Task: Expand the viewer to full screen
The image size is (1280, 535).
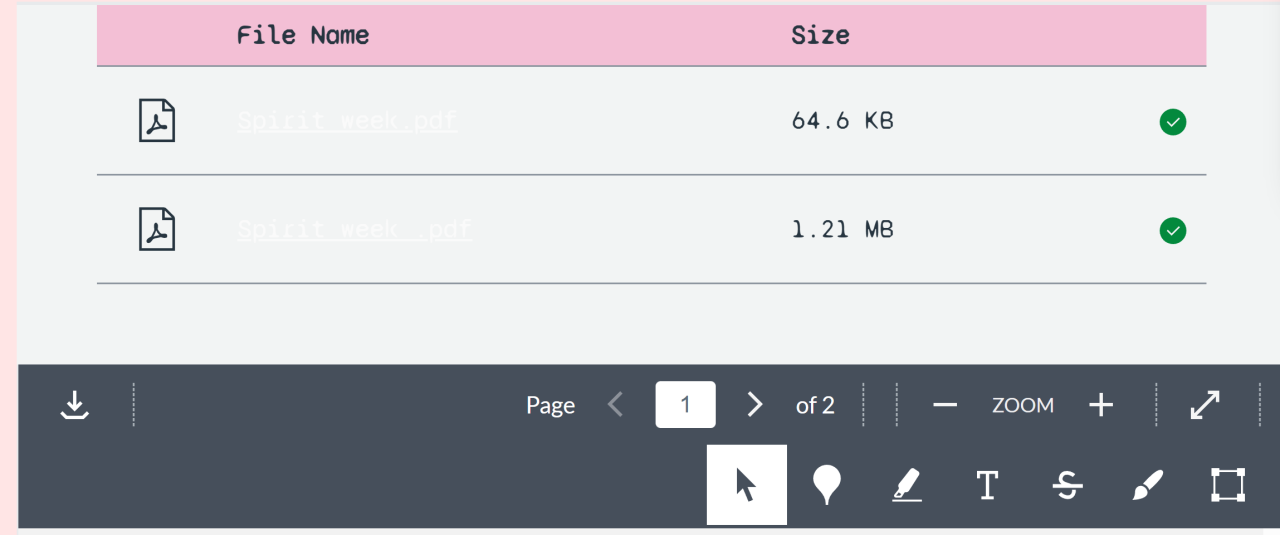Action: point(1205,405)
